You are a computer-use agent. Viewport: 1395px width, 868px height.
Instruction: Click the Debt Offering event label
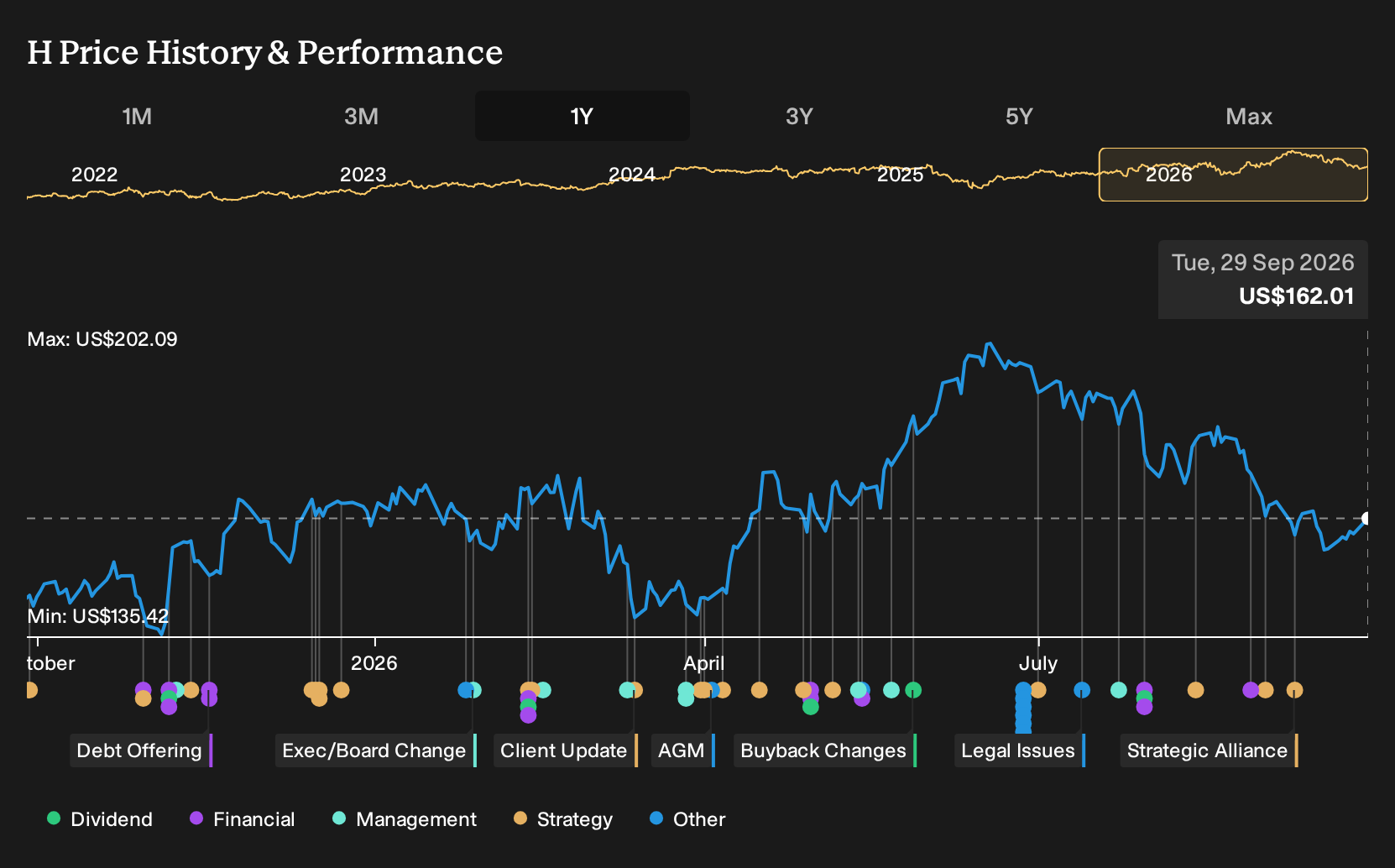[141, 750]
